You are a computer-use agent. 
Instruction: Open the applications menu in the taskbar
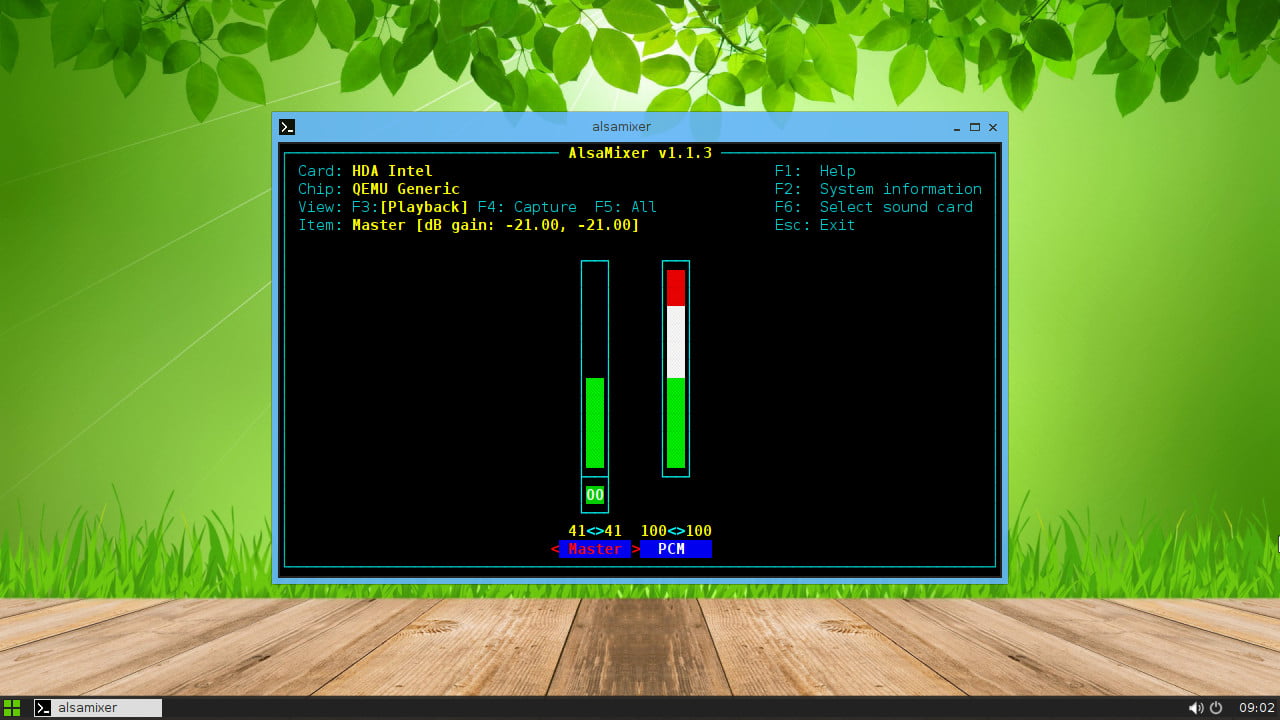12,708
